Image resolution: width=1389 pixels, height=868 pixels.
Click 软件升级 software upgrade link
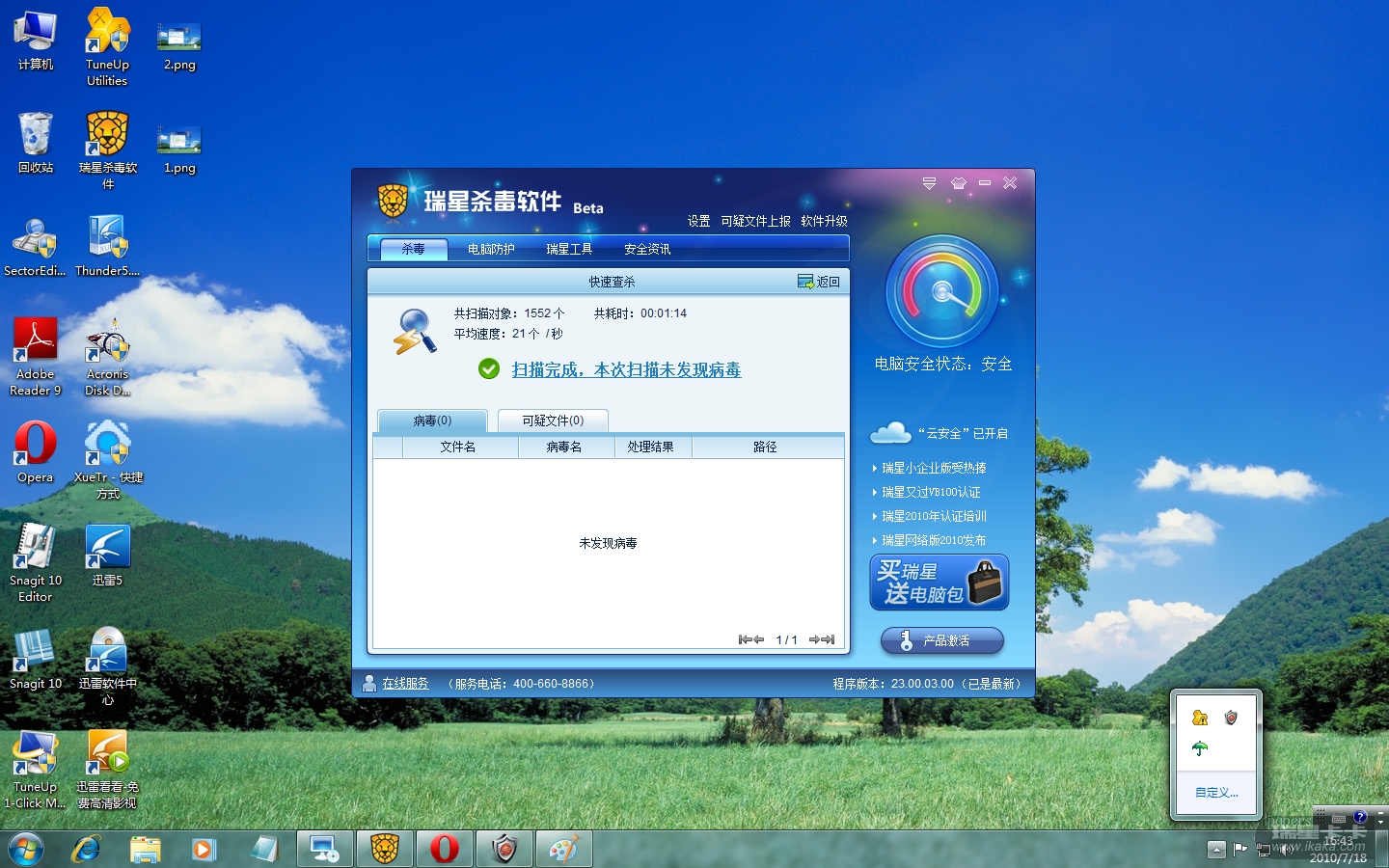[x=825, y=222]
